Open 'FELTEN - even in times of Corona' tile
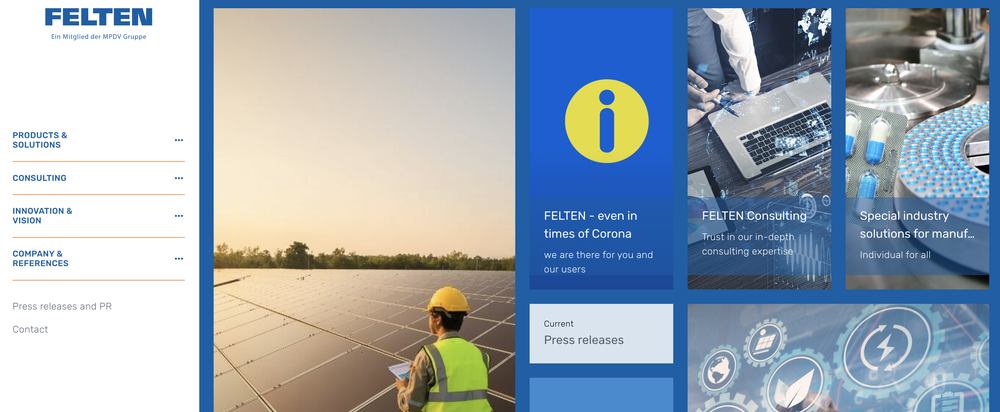 pos(601,149)
